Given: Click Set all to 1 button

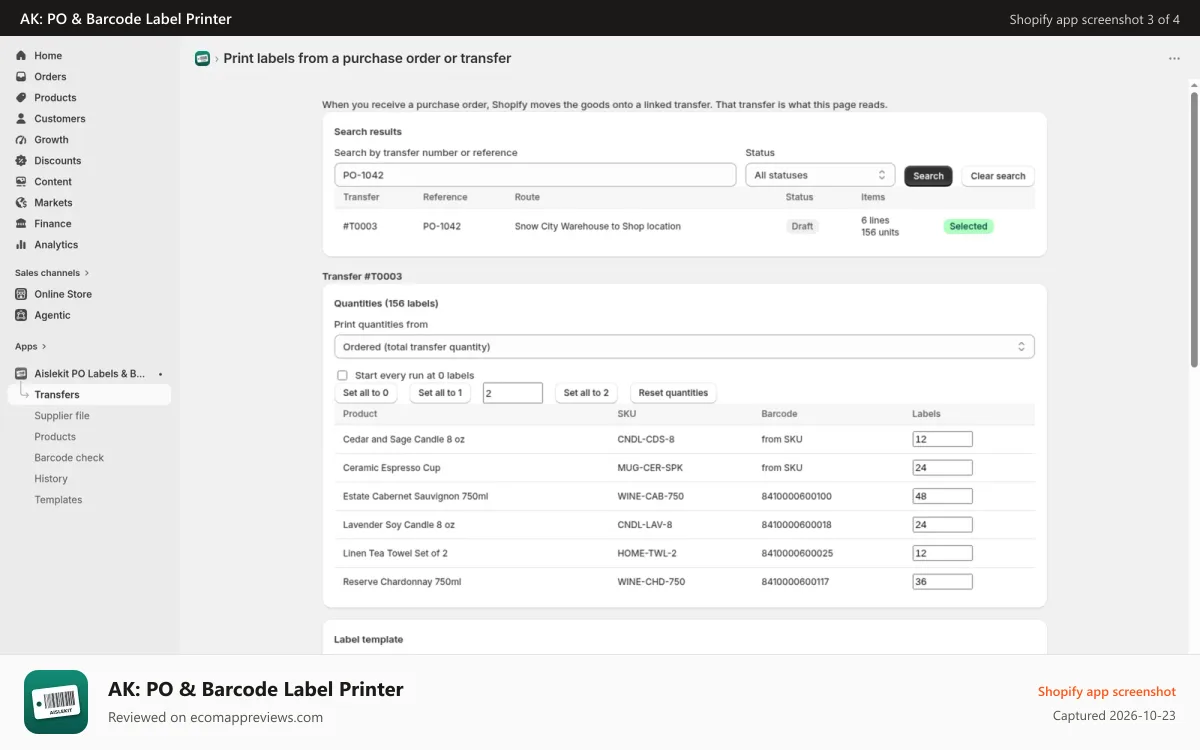Looking at the screenshot, I should pos(440,393).
